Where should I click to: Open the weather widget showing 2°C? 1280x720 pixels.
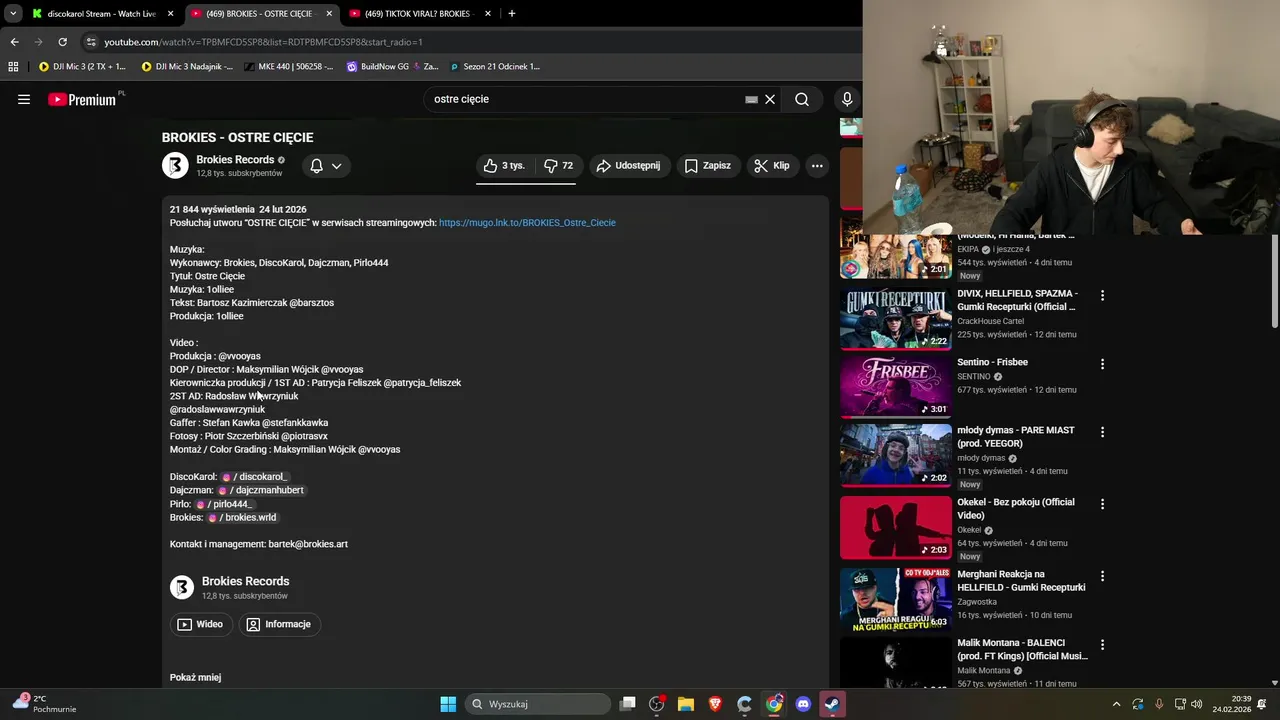coord(45,704)
